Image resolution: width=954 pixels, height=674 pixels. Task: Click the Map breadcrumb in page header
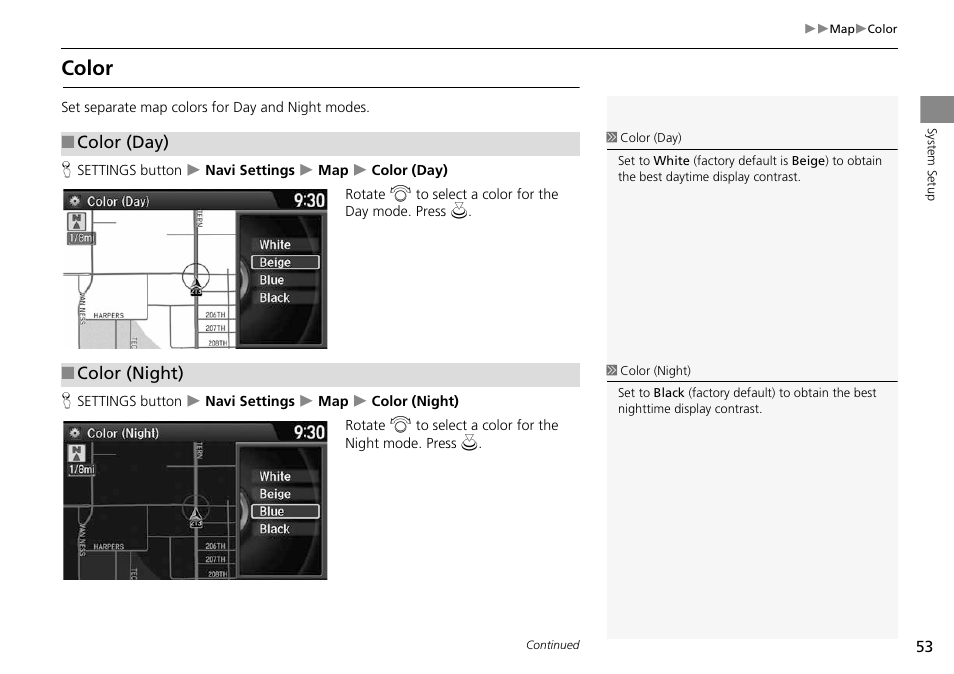[841, 29]
